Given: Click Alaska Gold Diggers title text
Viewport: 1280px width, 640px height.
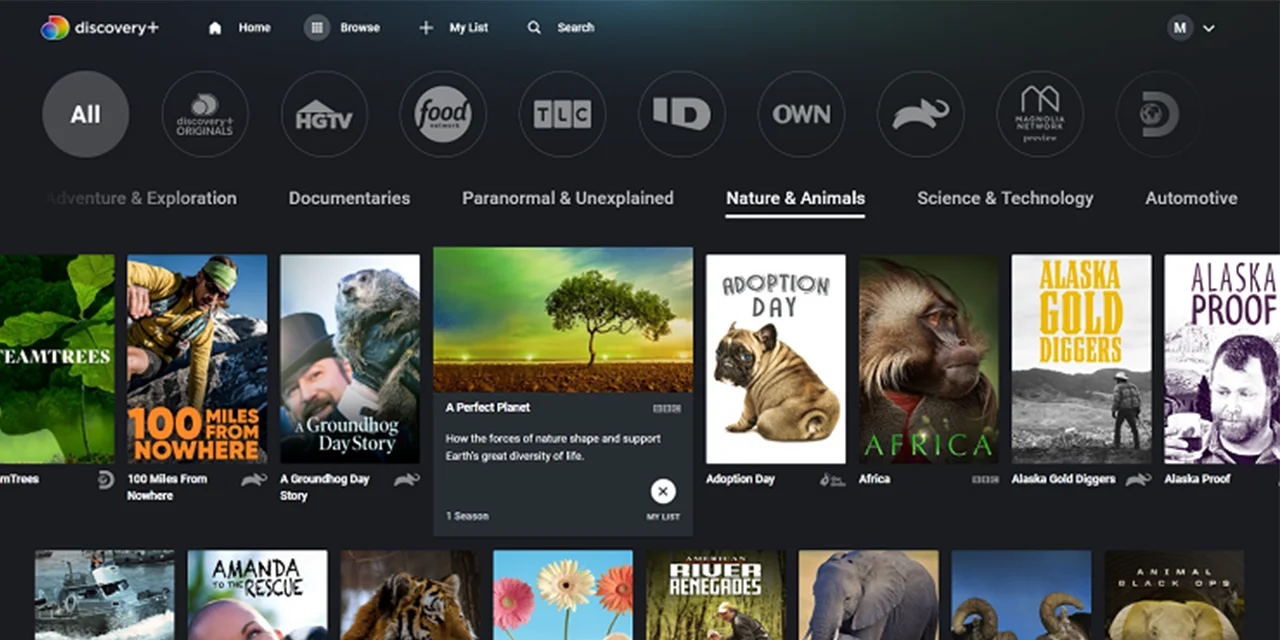Looking at the screenshot, I should tap(1062, 479).
